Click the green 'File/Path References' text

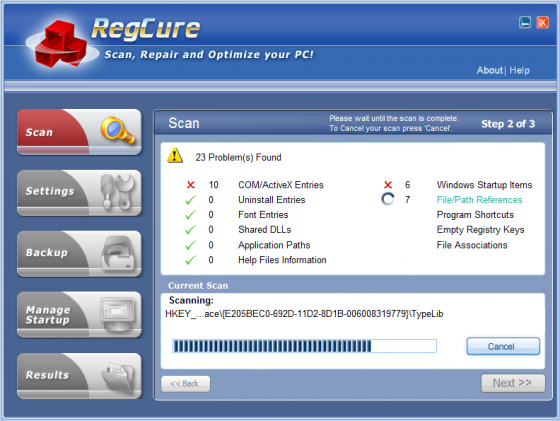click(479, 200)
